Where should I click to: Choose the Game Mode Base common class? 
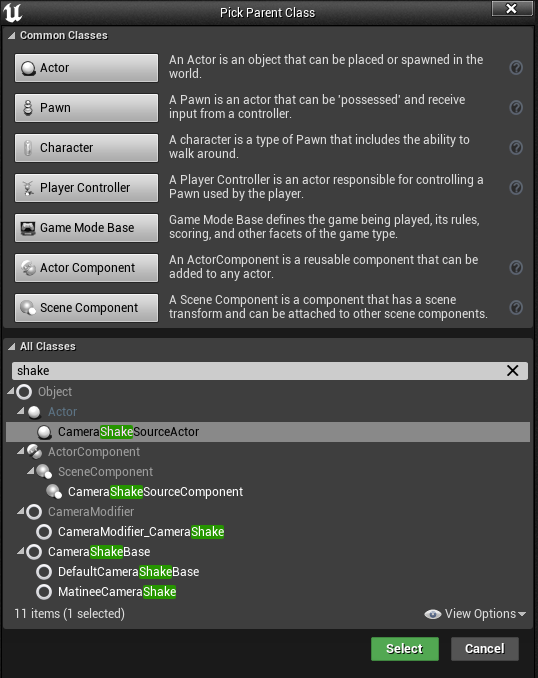point(86,228)
